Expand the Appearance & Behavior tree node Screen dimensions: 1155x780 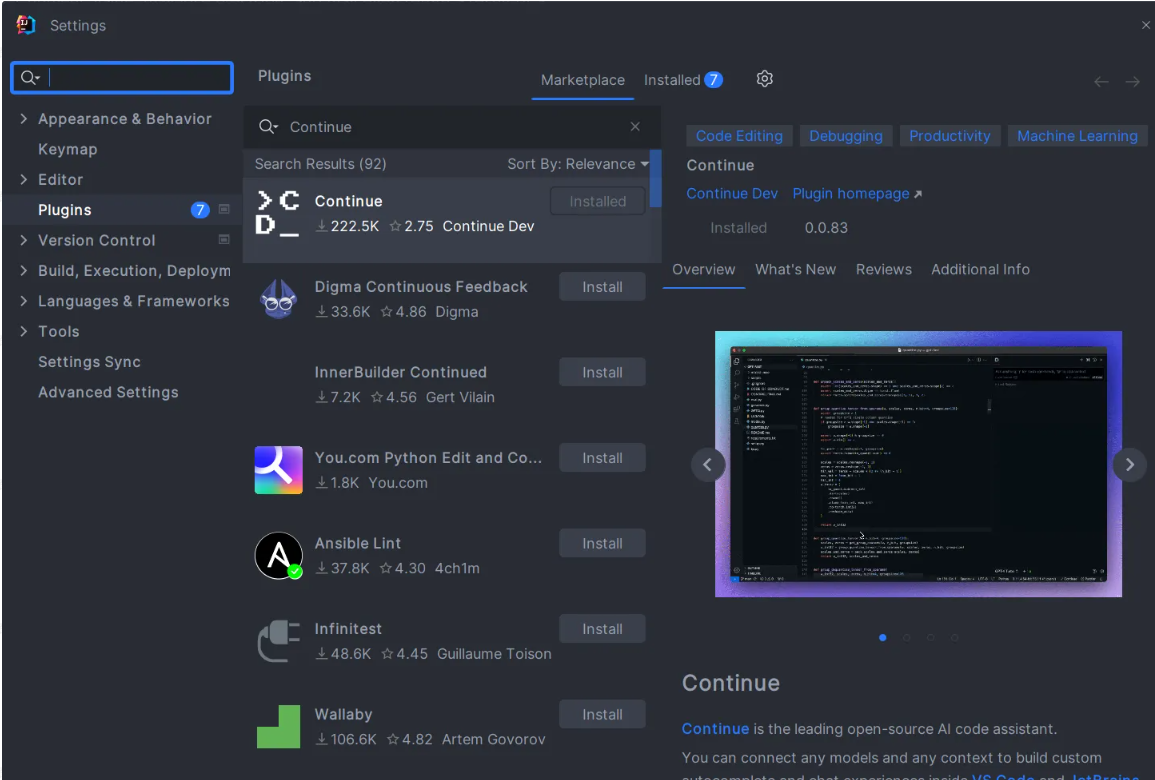24,119
